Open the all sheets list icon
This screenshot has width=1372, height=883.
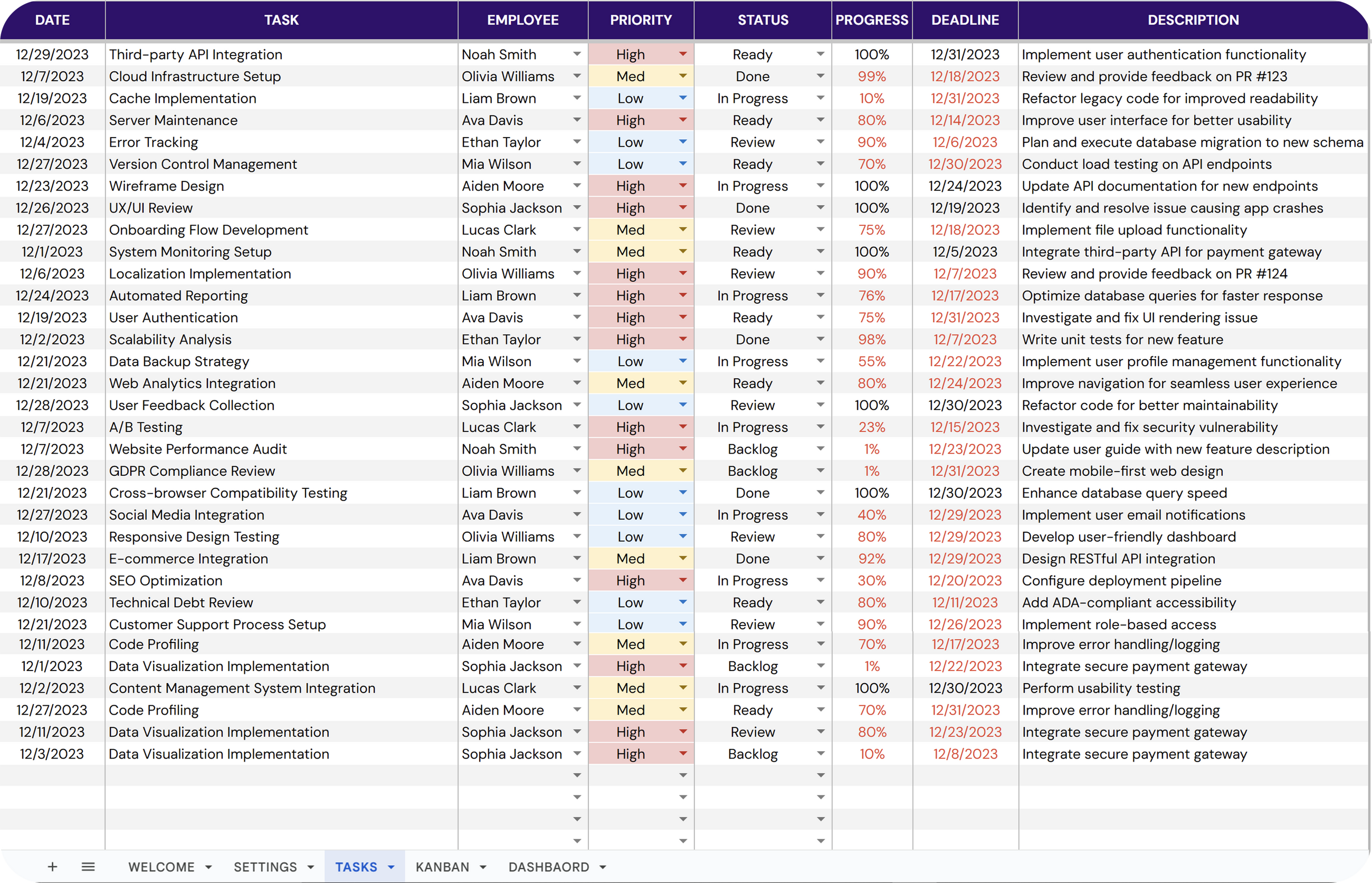pos(88,866)
